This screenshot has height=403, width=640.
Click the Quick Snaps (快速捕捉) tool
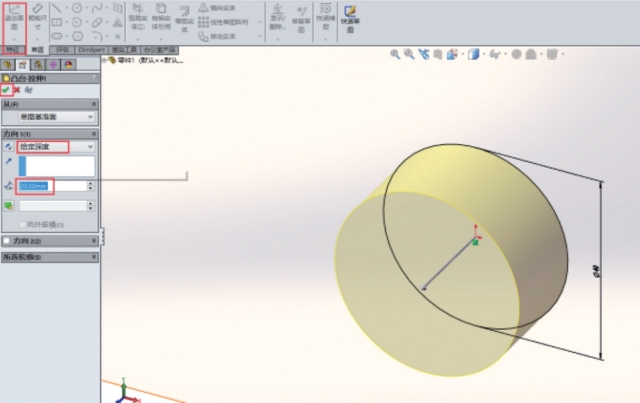coord(326,17)
